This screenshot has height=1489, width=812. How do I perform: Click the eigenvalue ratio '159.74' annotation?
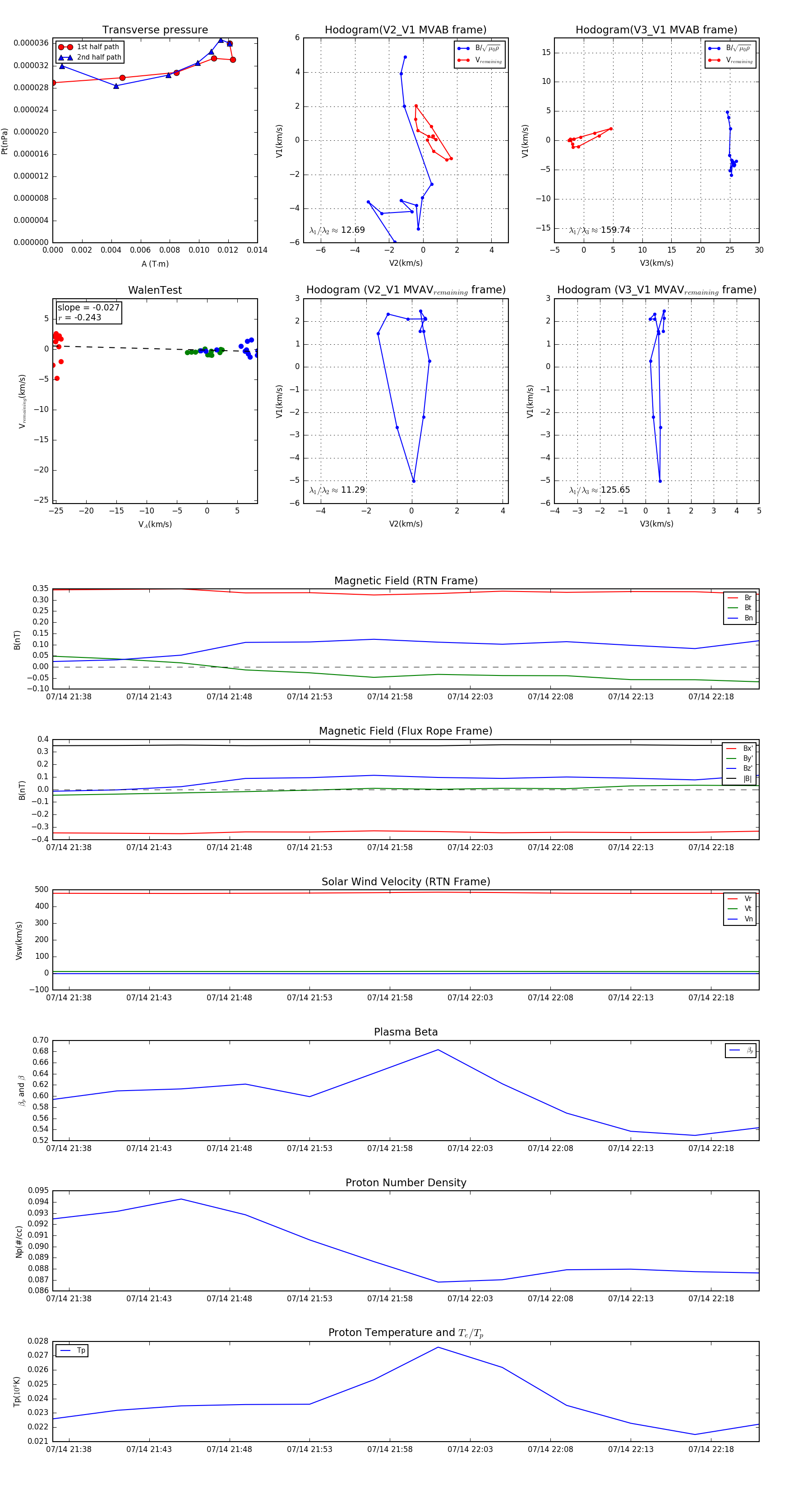point(600,230)
